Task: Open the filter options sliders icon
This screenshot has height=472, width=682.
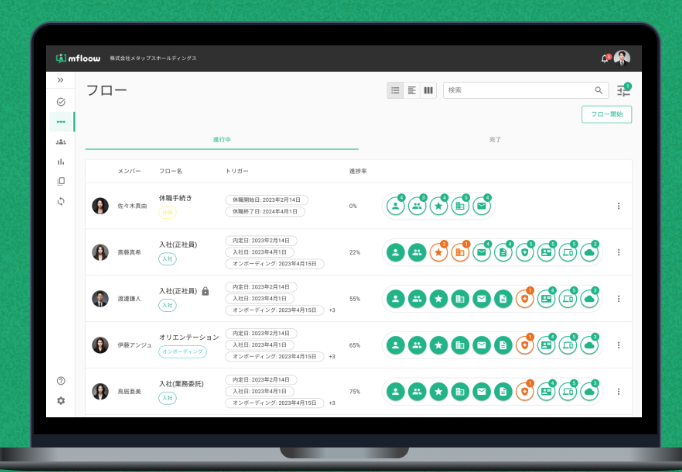Action: pyautogui.click(x=624, y=90)
